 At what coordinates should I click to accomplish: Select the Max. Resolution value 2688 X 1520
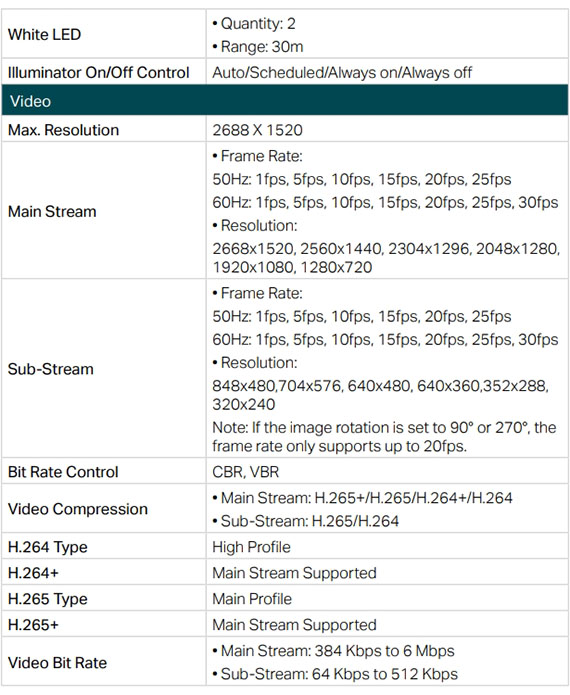tap(257, 130)
